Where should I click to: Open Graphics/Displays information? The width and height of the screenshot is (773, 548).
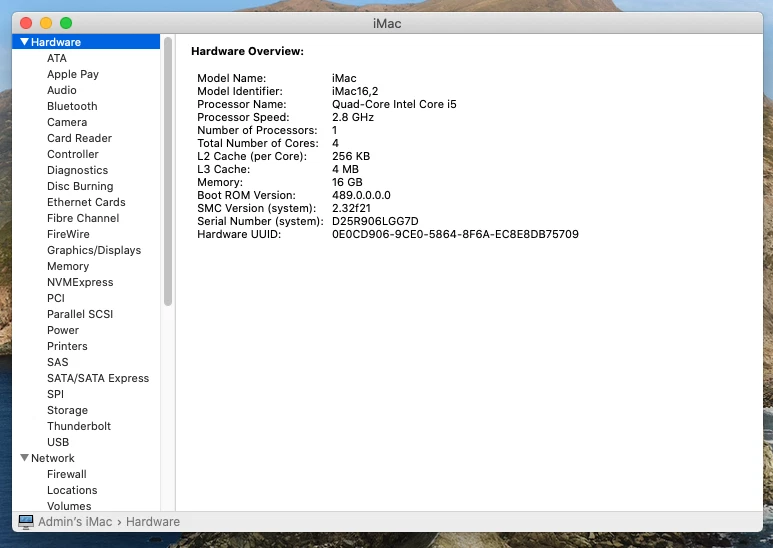[x=94, y=250]
